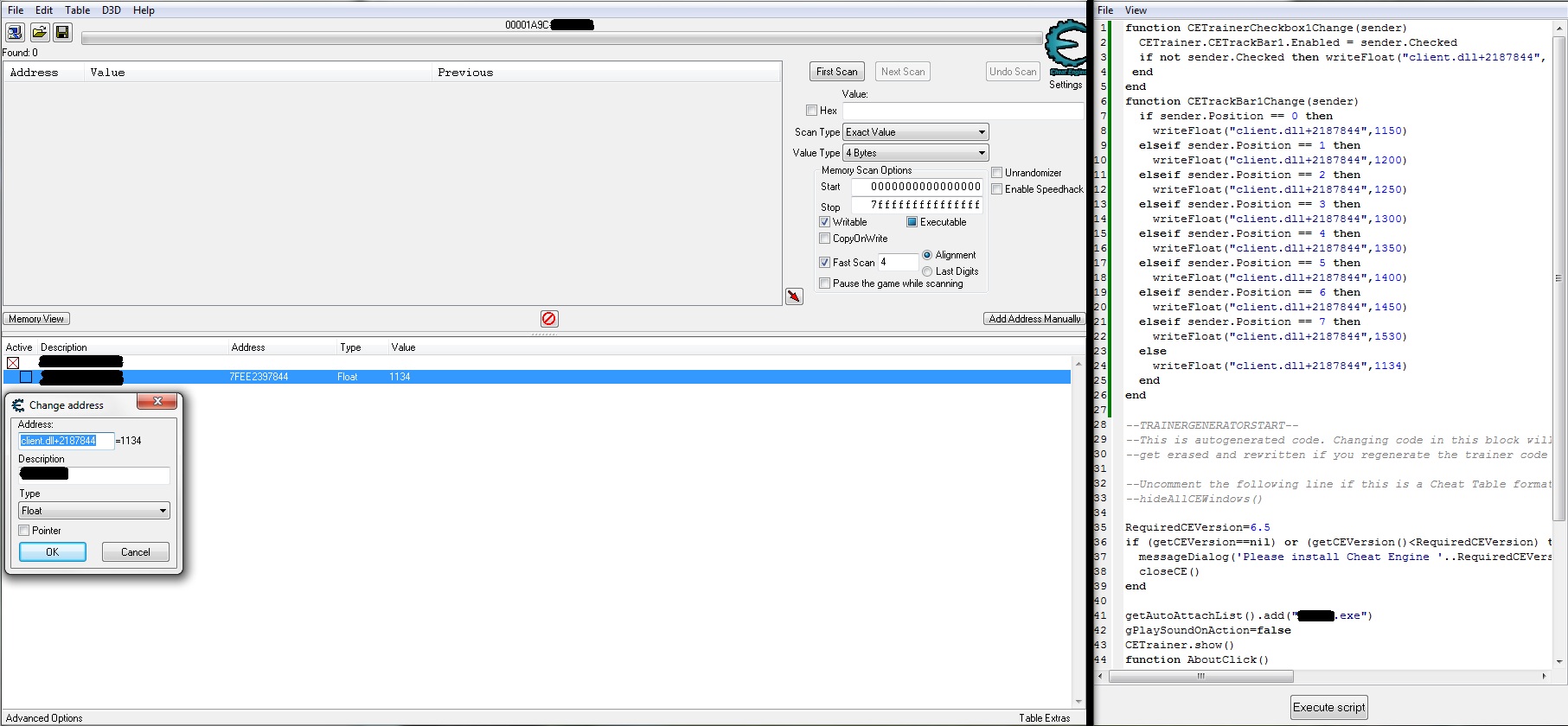The width and height of the screenshot is (1568, 726).
Task: Click the open folder icon in toolbar
Action: coord(39,33)
